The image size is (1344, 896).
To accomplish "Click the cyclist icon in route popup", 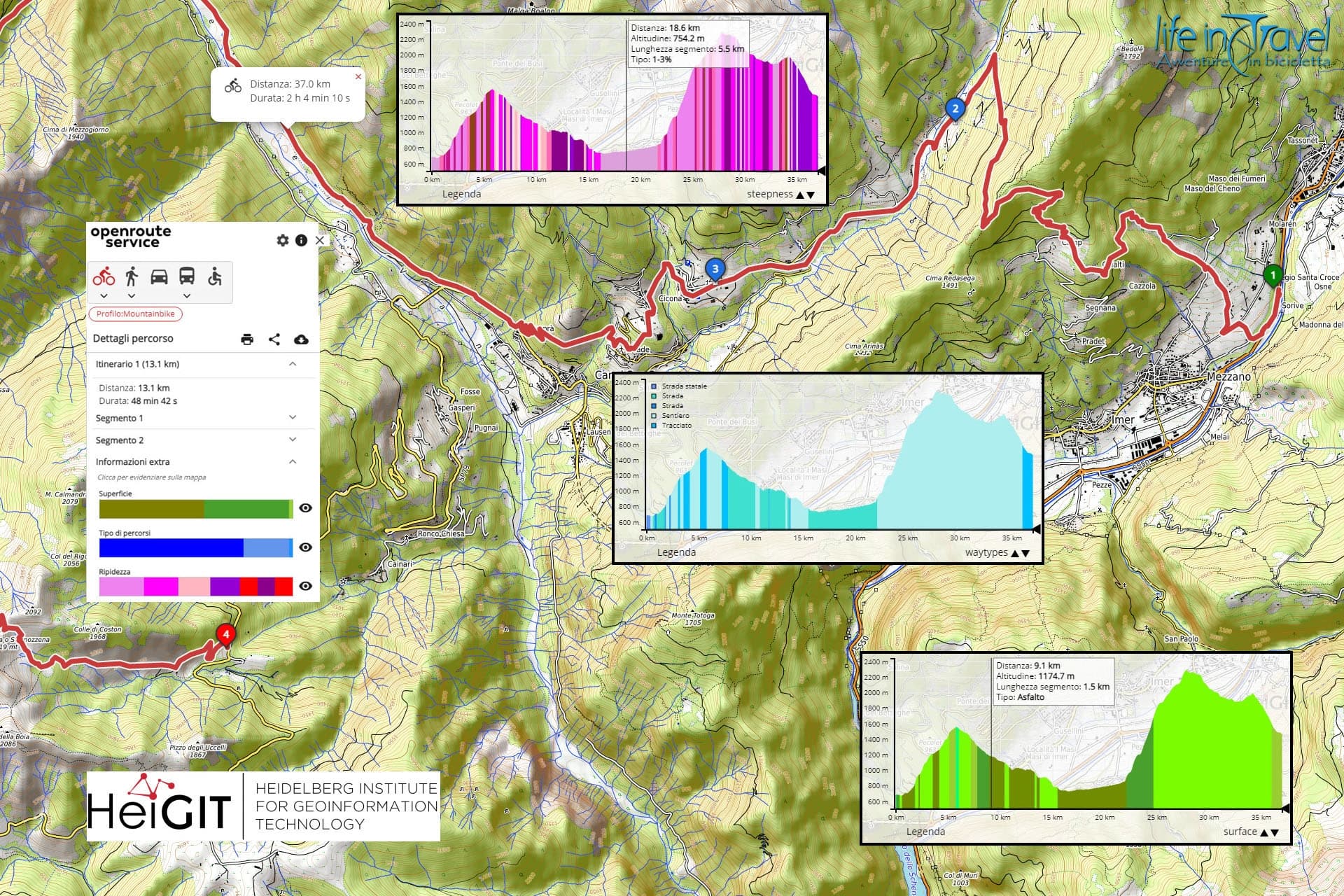I will pos(233,86).
